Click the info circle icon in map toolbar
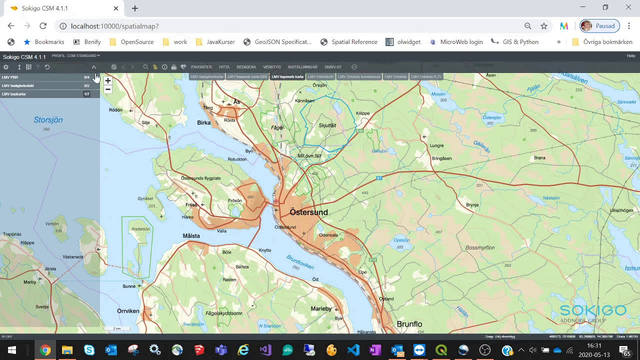Viewport: 640px width, 360px height. [x=164, y=67]
